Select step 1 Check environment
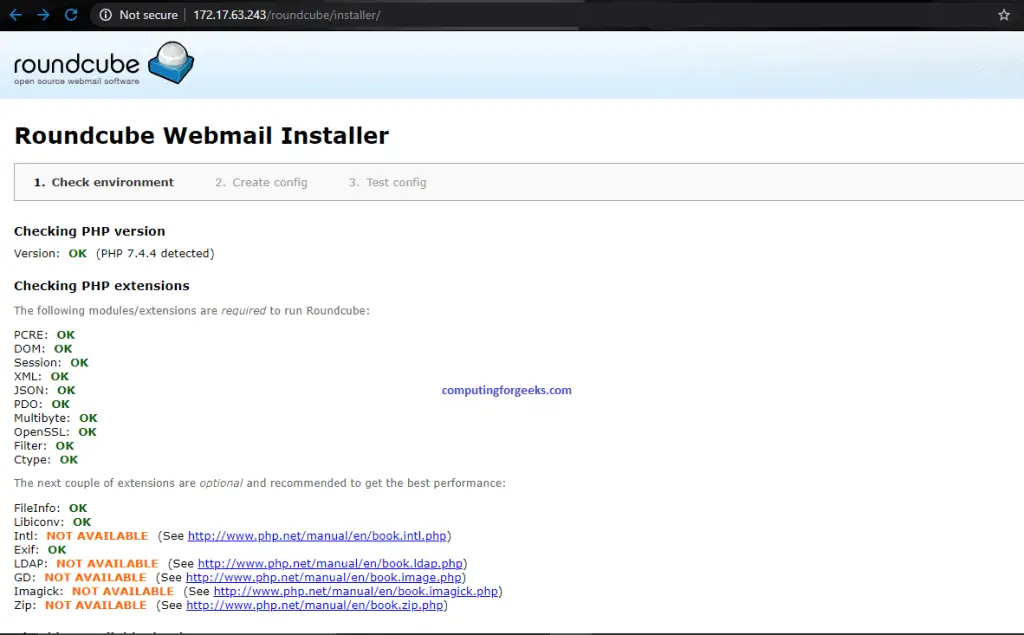Viewport: 1024px width, 635px height. tap(104, 182)
